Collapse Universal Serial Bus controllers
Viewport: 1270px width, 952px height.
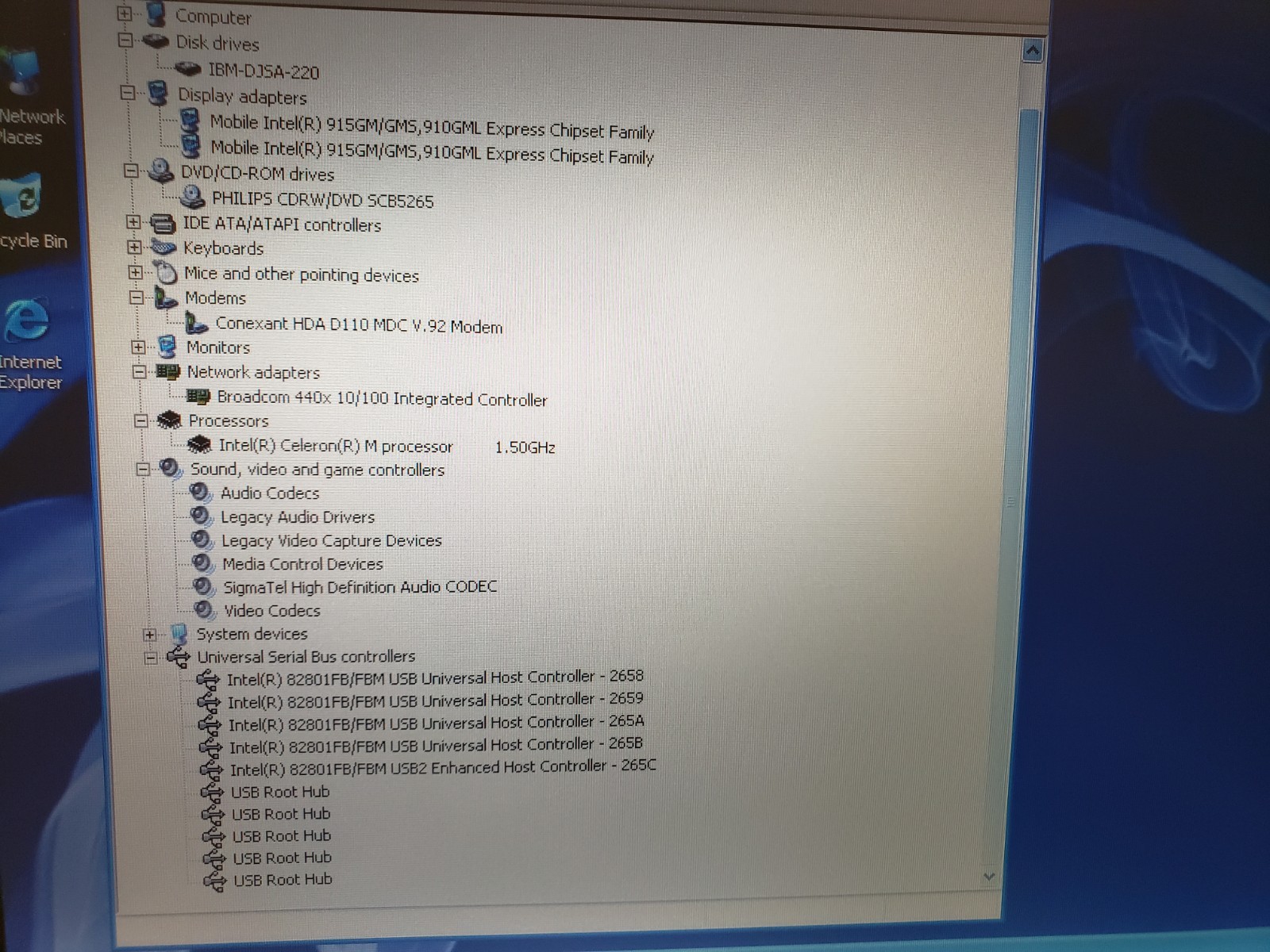151,657
